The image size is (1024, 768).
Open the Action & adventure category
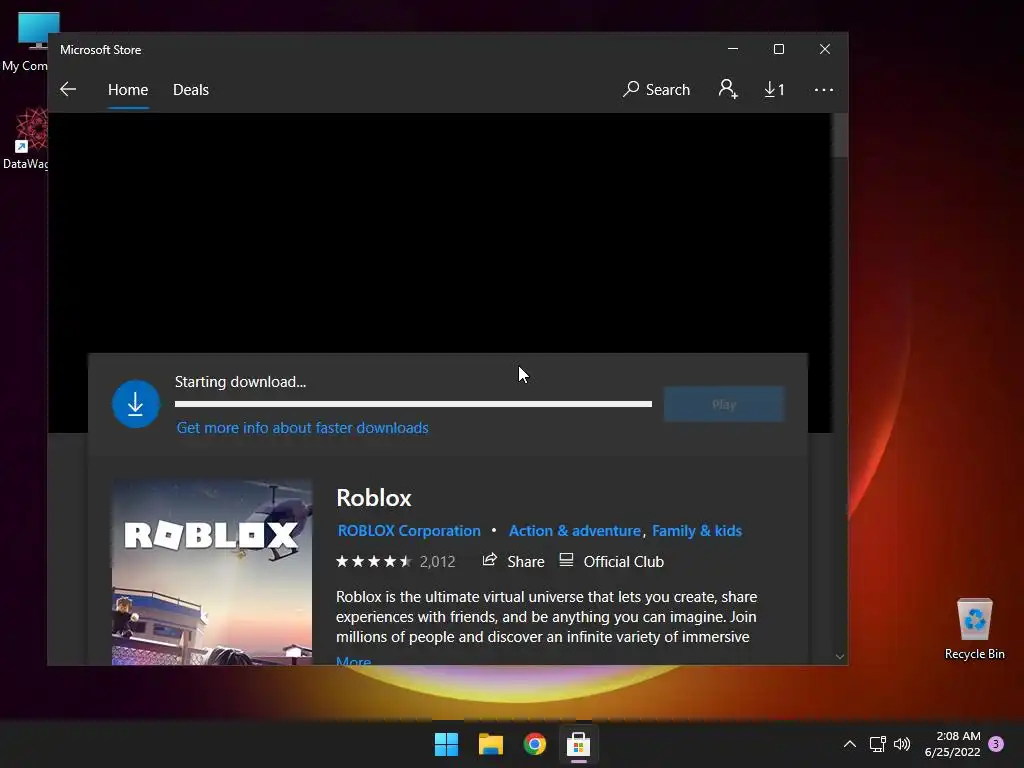575,530
